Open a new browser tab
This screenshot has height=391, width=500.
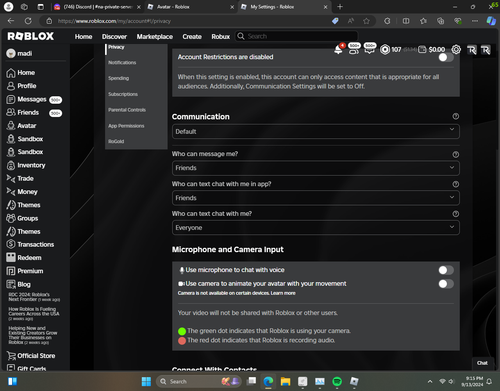coord(340,7)
